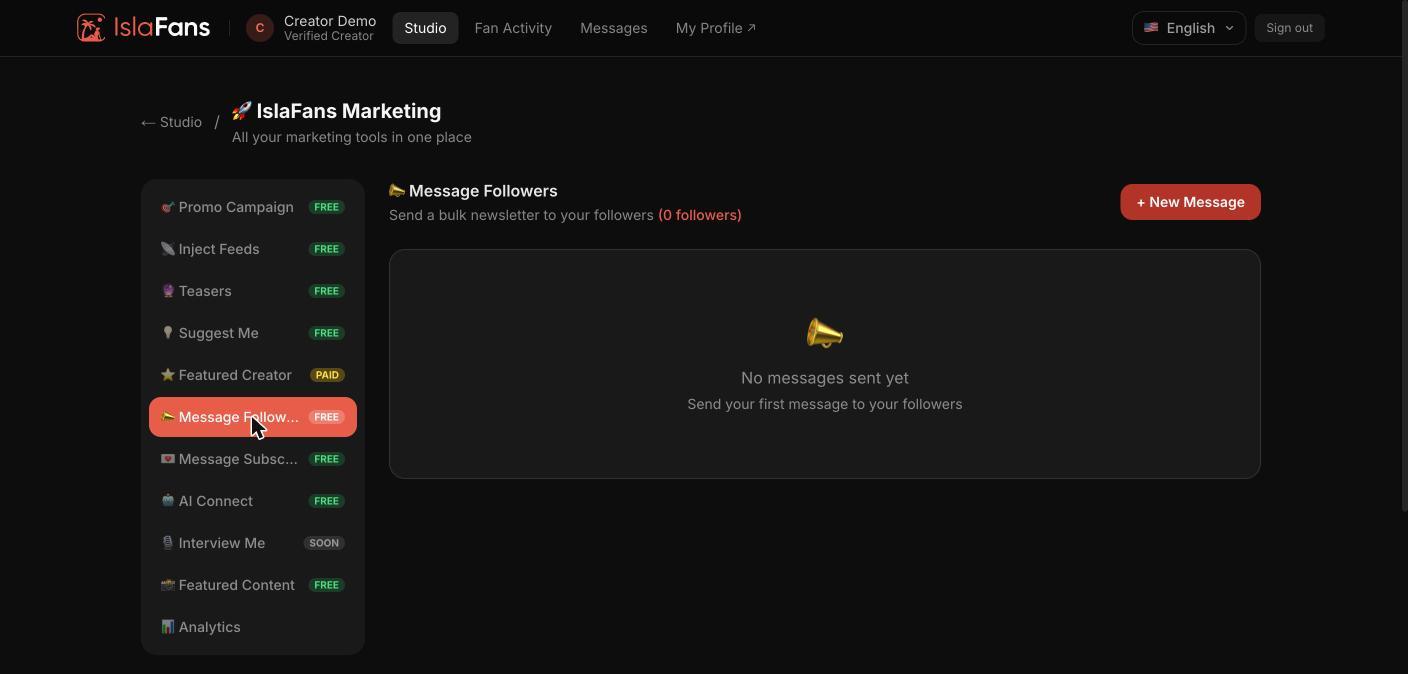Click the Sign out button
The image size is (1408, 674).
tap(1289, 28)
